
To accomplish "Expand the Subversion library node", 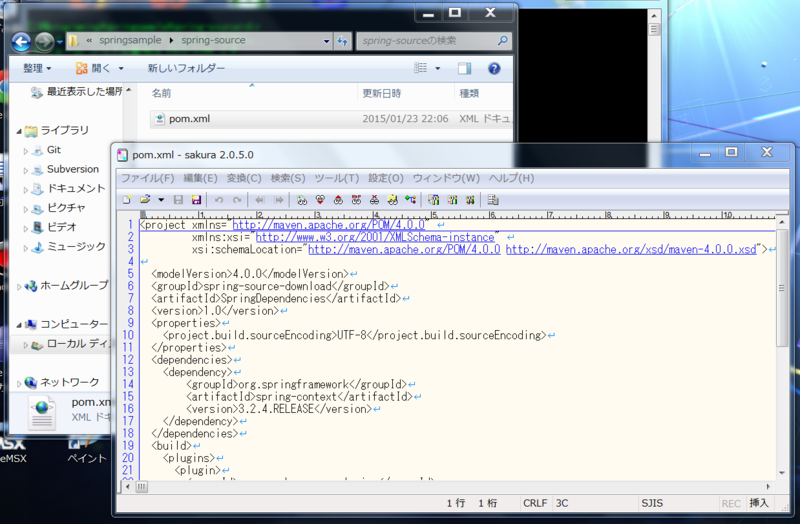I will point(26,170).
